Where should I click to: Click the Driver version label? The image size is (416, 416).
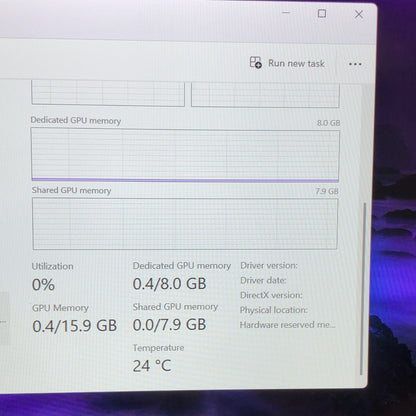(x=269, y=266)
